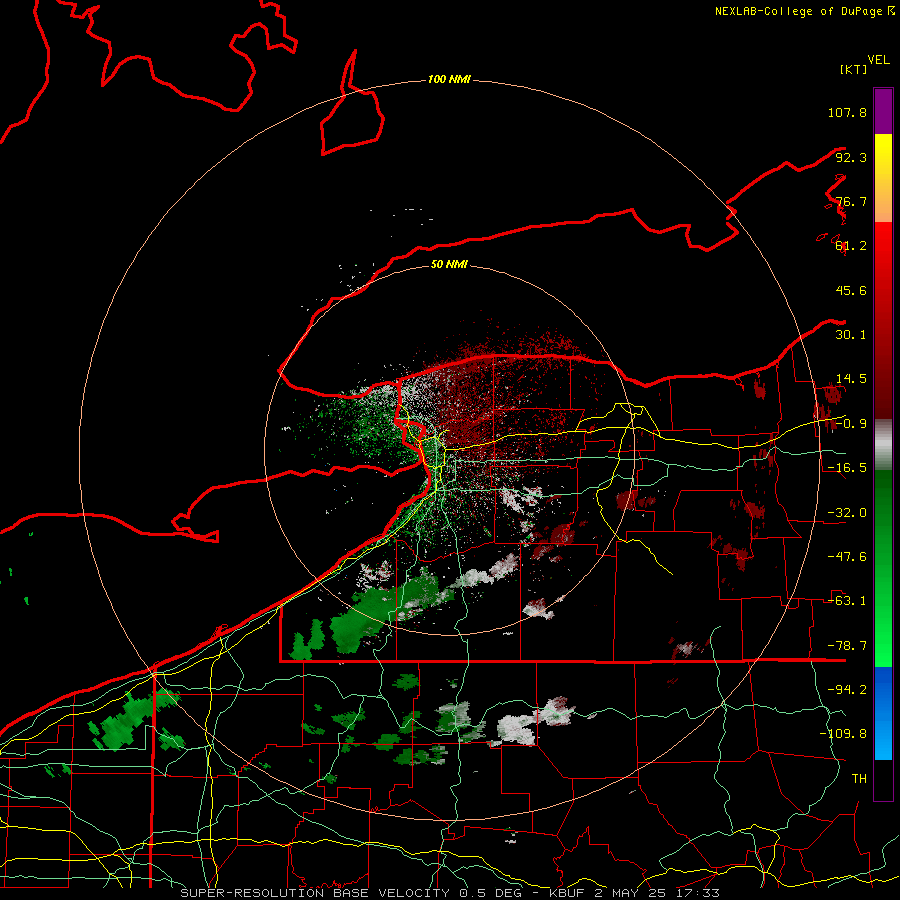Select the -109.8 scale value
Screen dimensions: 900x900
coord(843,734)
